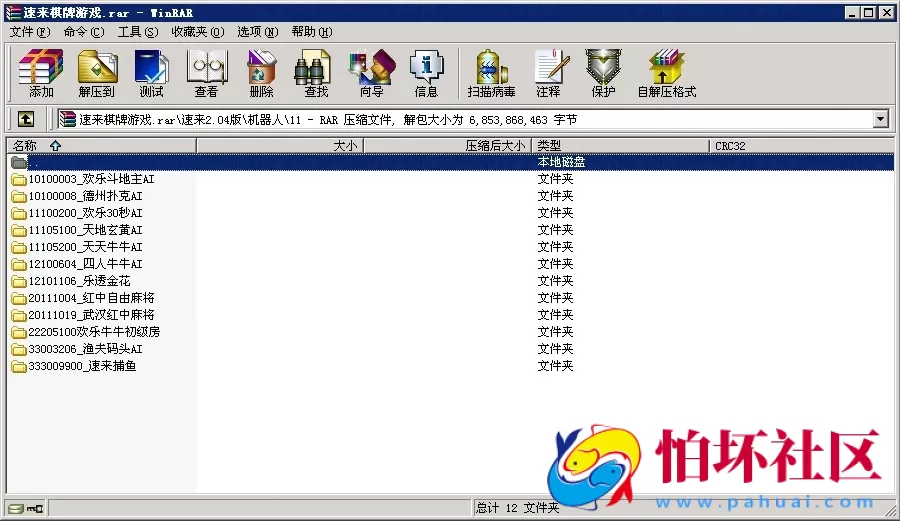This screenshot has height=521, width=900.
Task: Click the status bar total '总计 12 文件夹'
Action: (x=518, y=508)
